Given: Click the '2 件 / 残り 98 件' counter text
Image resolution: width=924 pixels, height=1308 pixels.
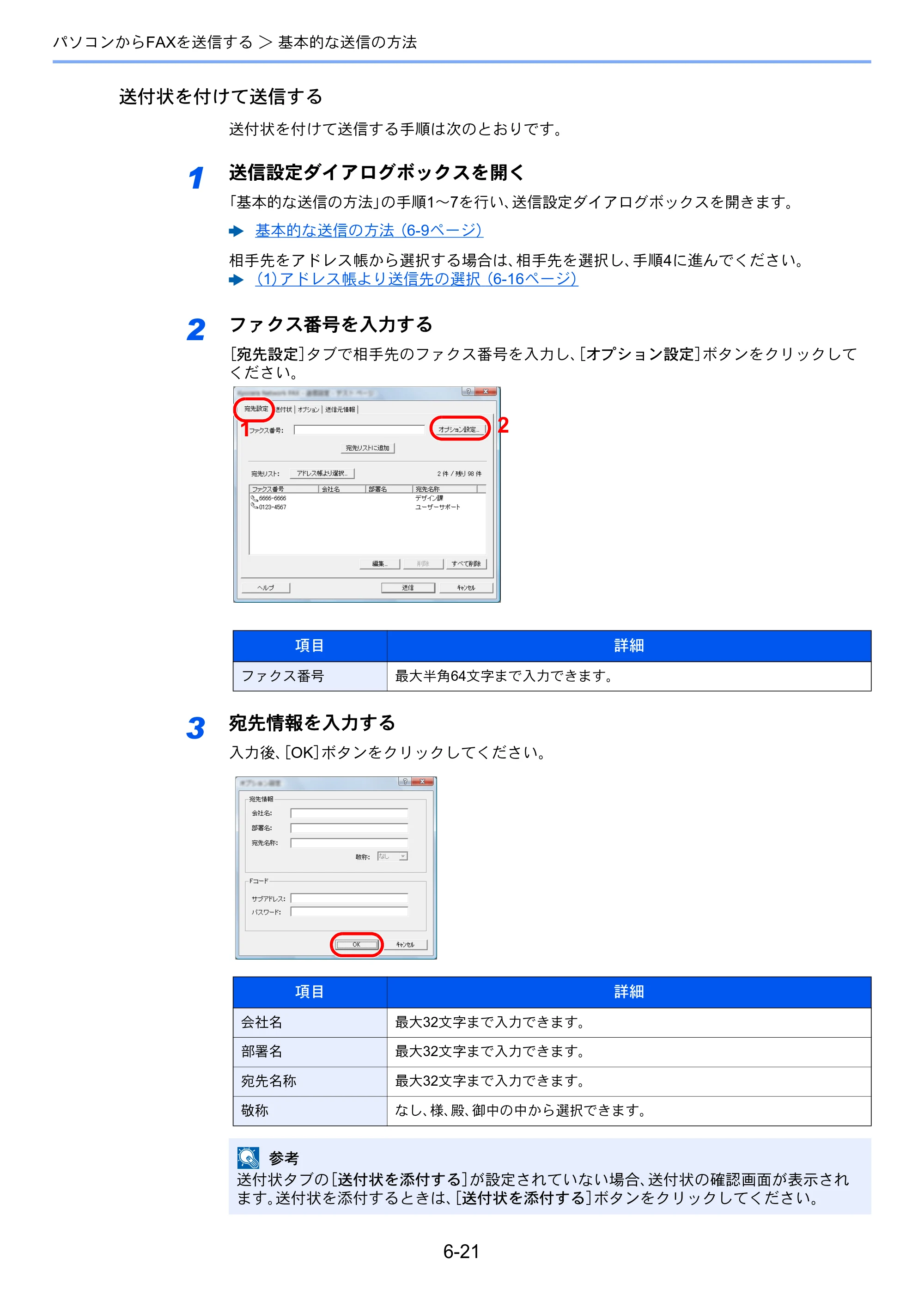Looking at the screenshot, I should pyautogui.click(x=459, y=474).
